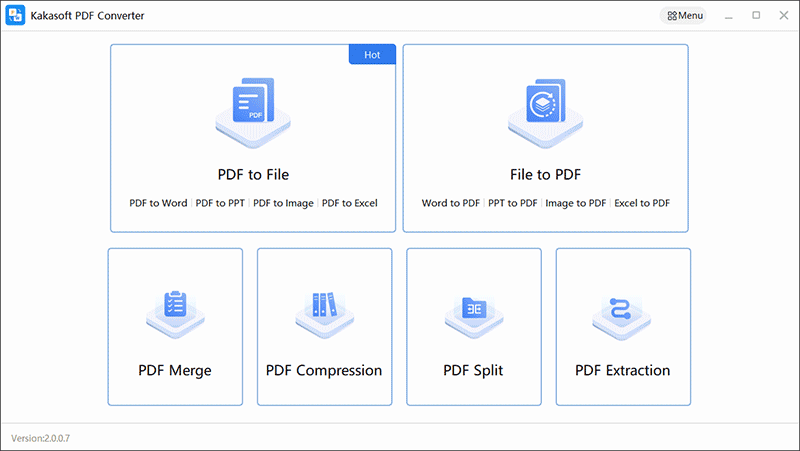Open PDF to Word conversion
The width and height of the screenshot is (800, 451).
158,203
